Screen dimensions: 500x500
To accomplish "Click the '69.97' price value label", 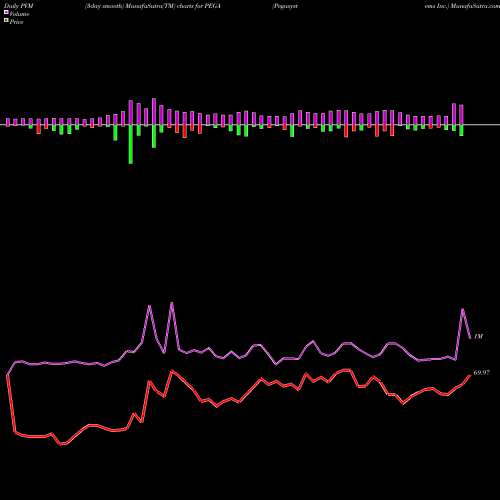I will pyautogui.click(x=481, y=372).
